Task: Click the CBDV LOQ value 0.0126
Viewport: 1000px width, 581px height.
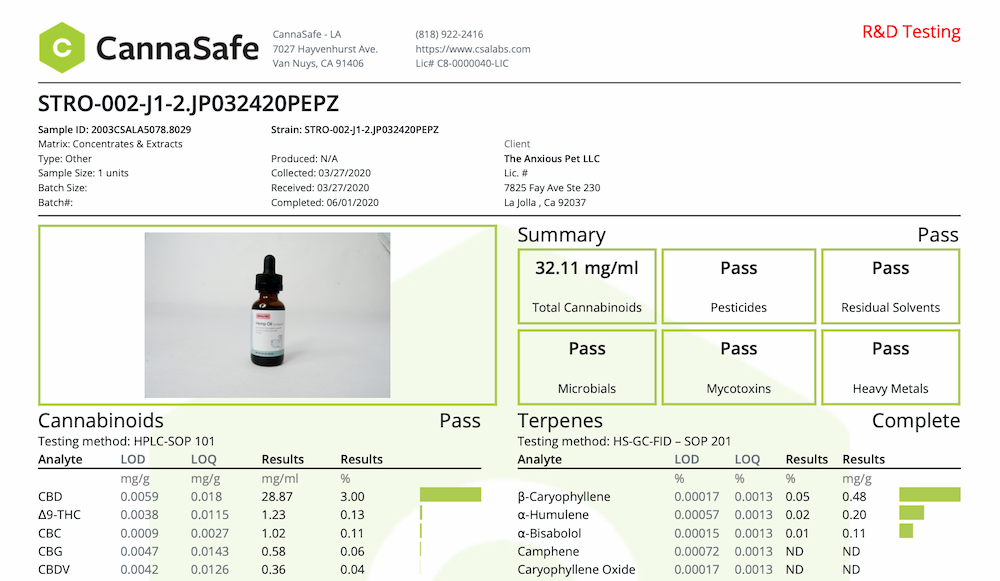Action: click(x=210, y=570)
